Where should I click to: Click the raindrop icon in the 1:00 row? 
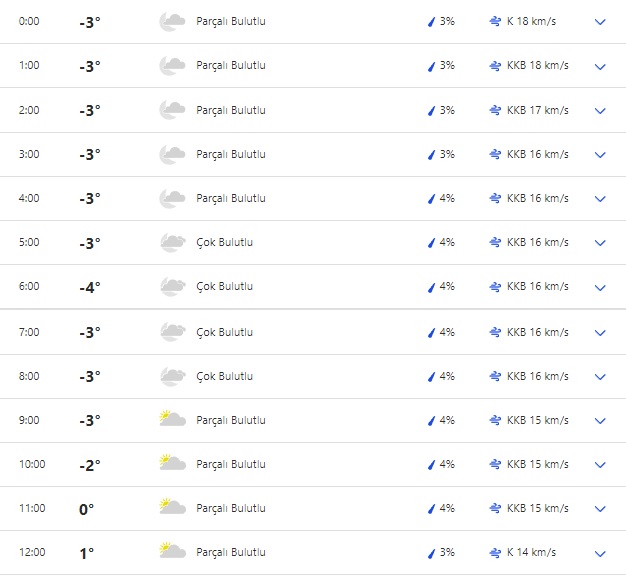tap(431, 66)
